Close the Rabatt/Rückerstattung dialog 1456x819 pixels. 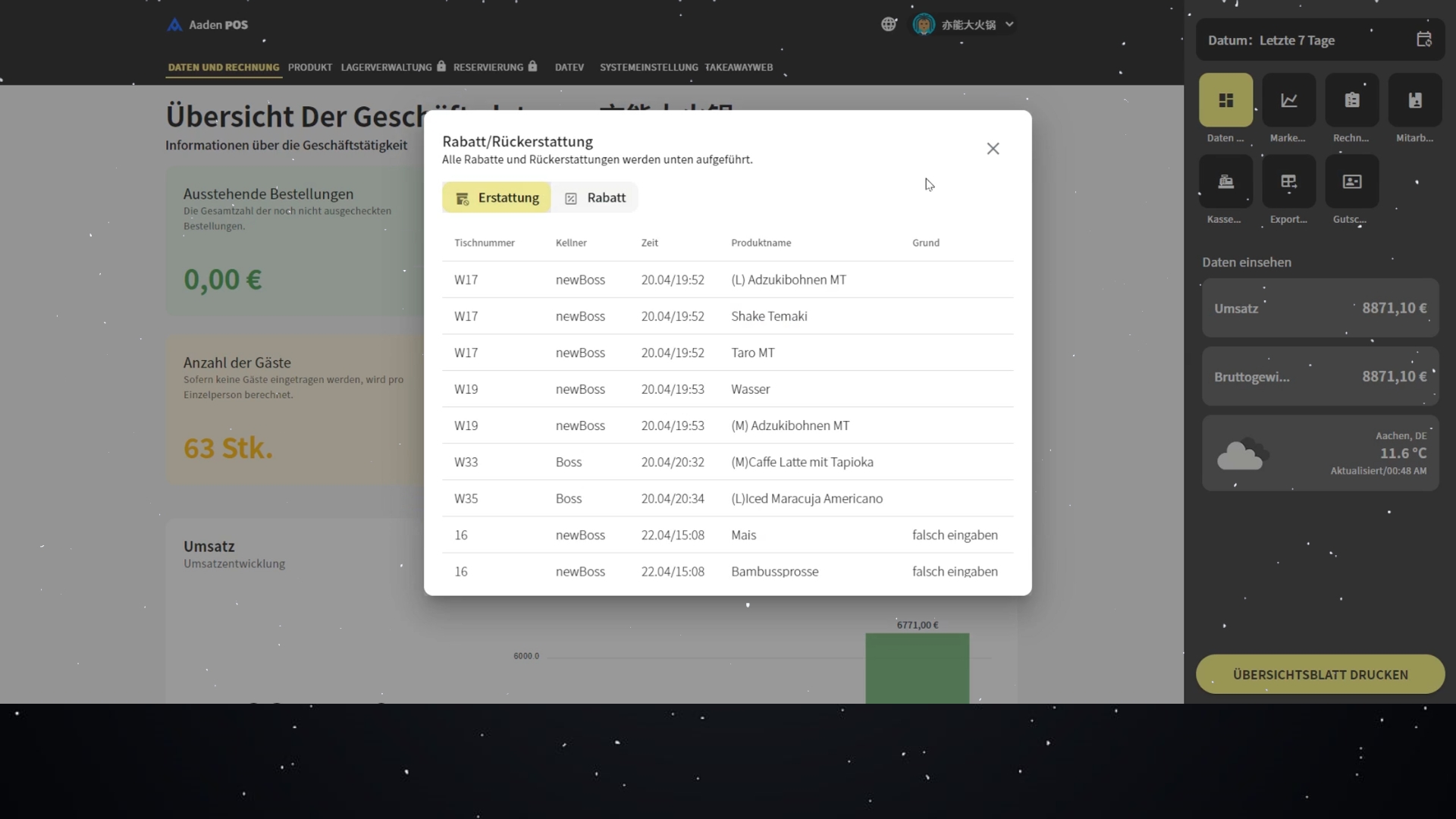click(993, 149)
